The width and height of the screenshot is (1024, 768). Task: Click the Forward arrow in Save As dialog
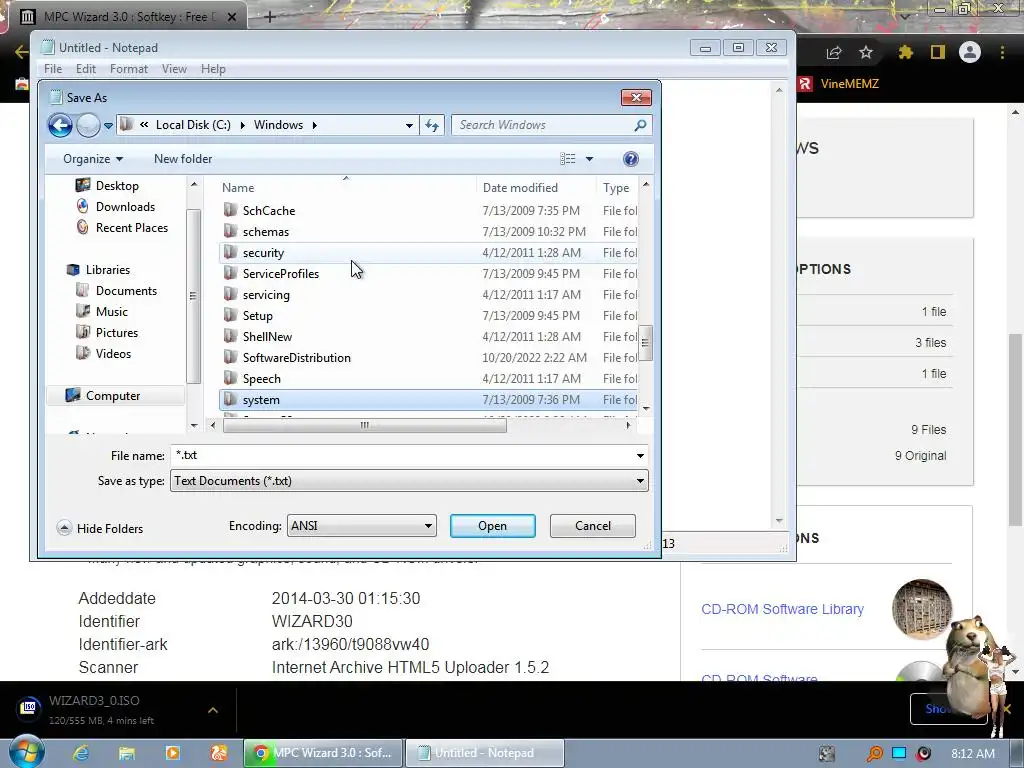pos(88,125)
